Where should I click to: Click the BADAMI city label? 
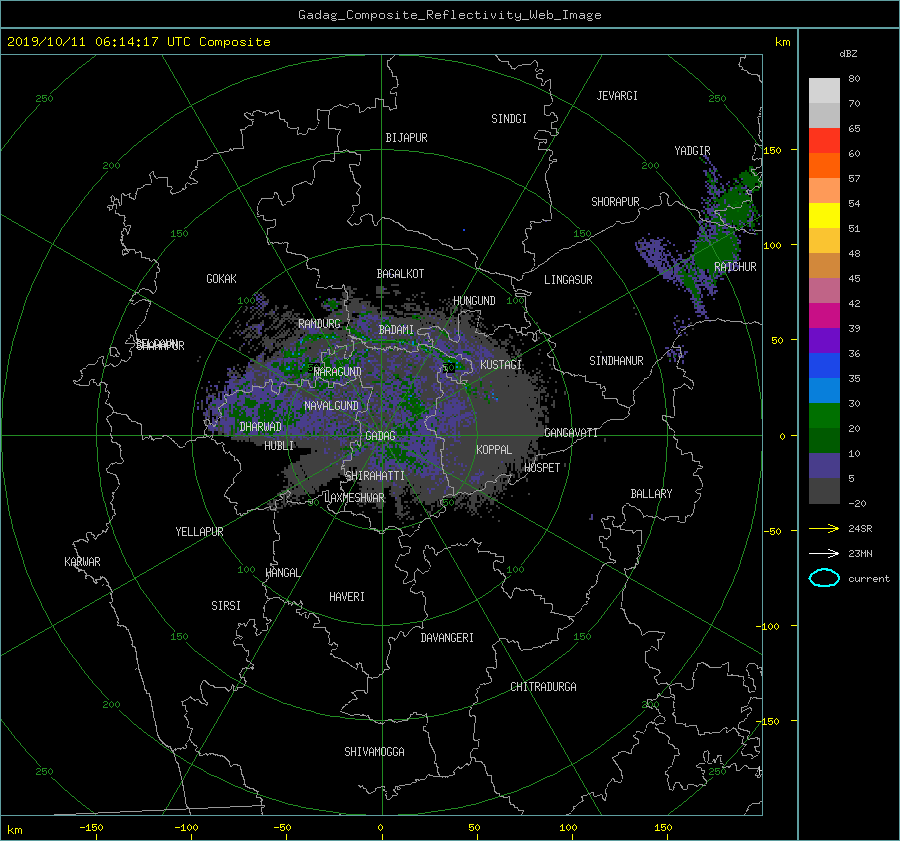click(396, 330)
